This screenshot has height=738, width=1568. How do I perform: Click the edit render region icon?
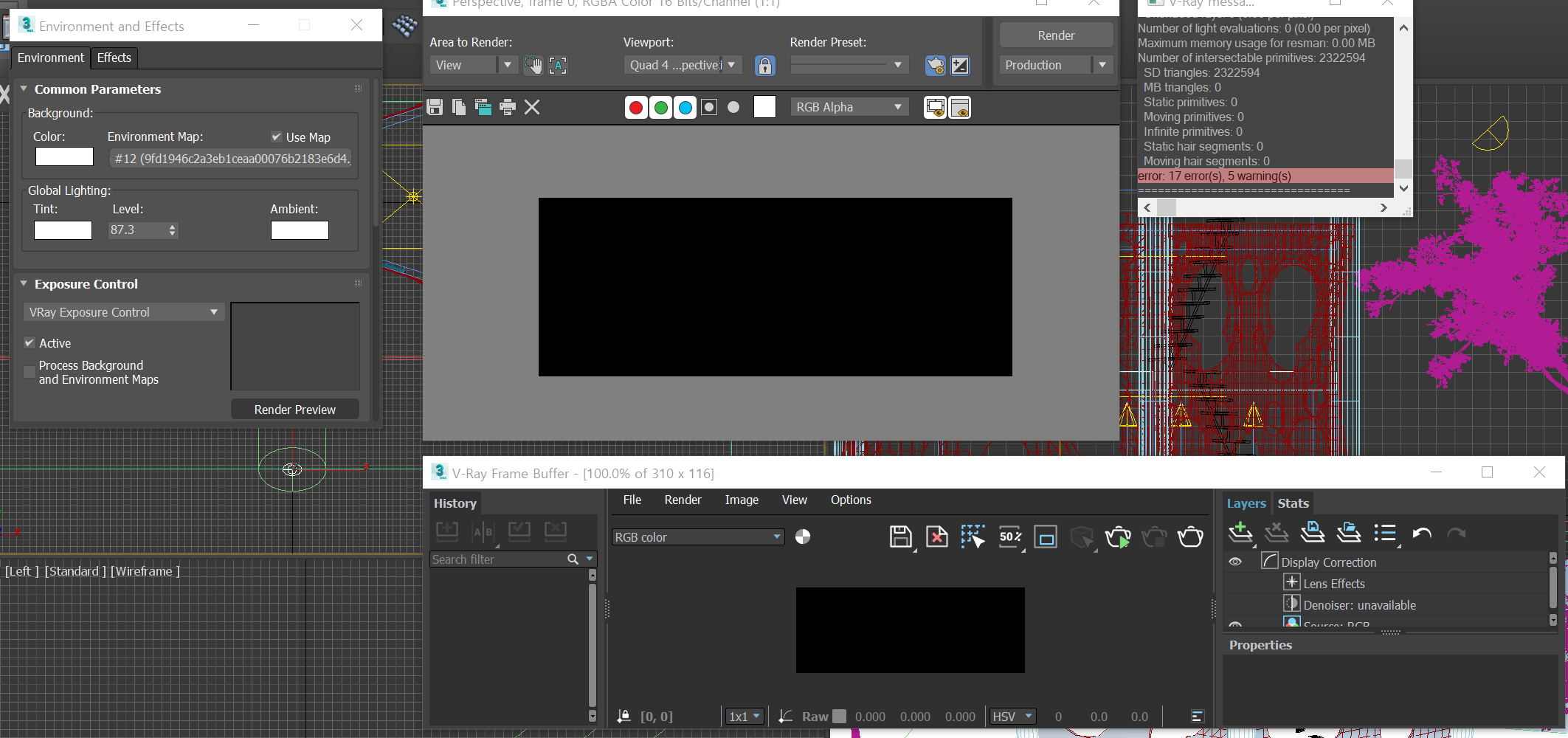coord(533,66)
